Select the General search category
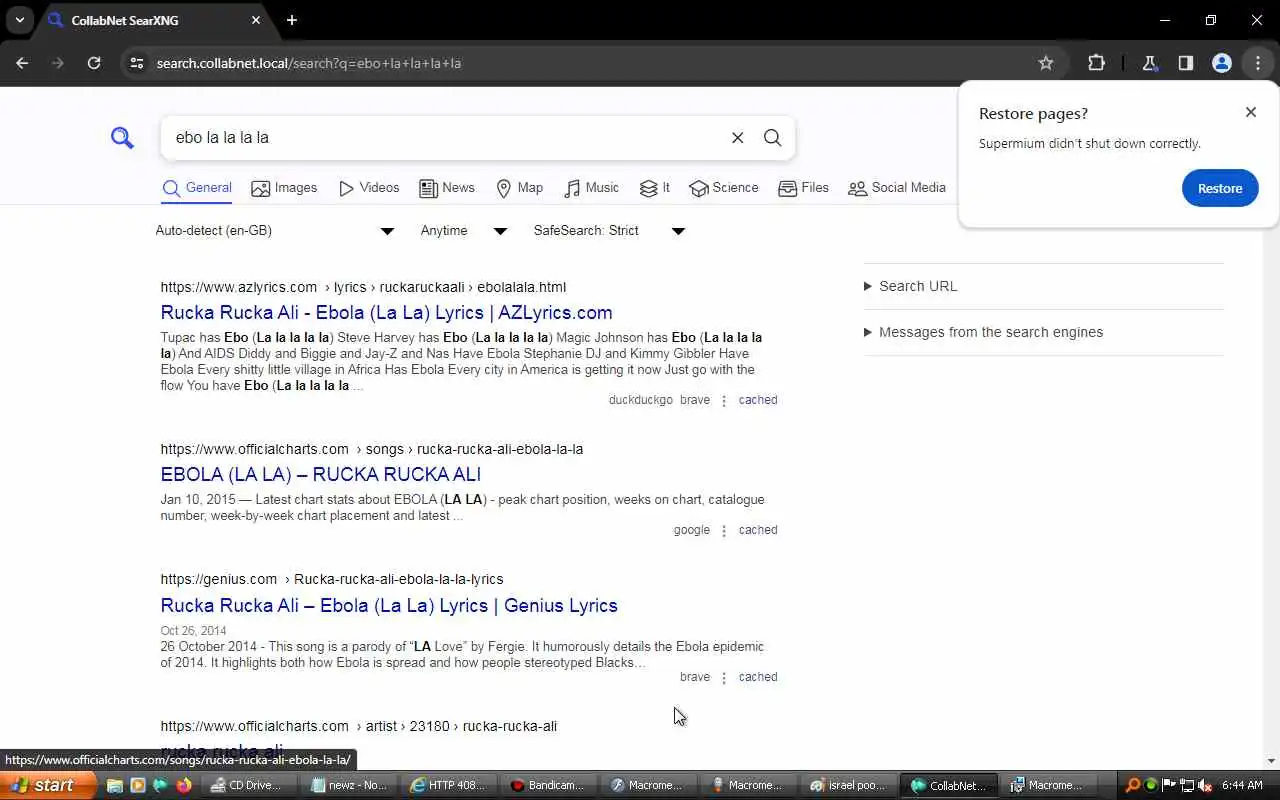Viewport: 1280px width, 800px height. 197,188
